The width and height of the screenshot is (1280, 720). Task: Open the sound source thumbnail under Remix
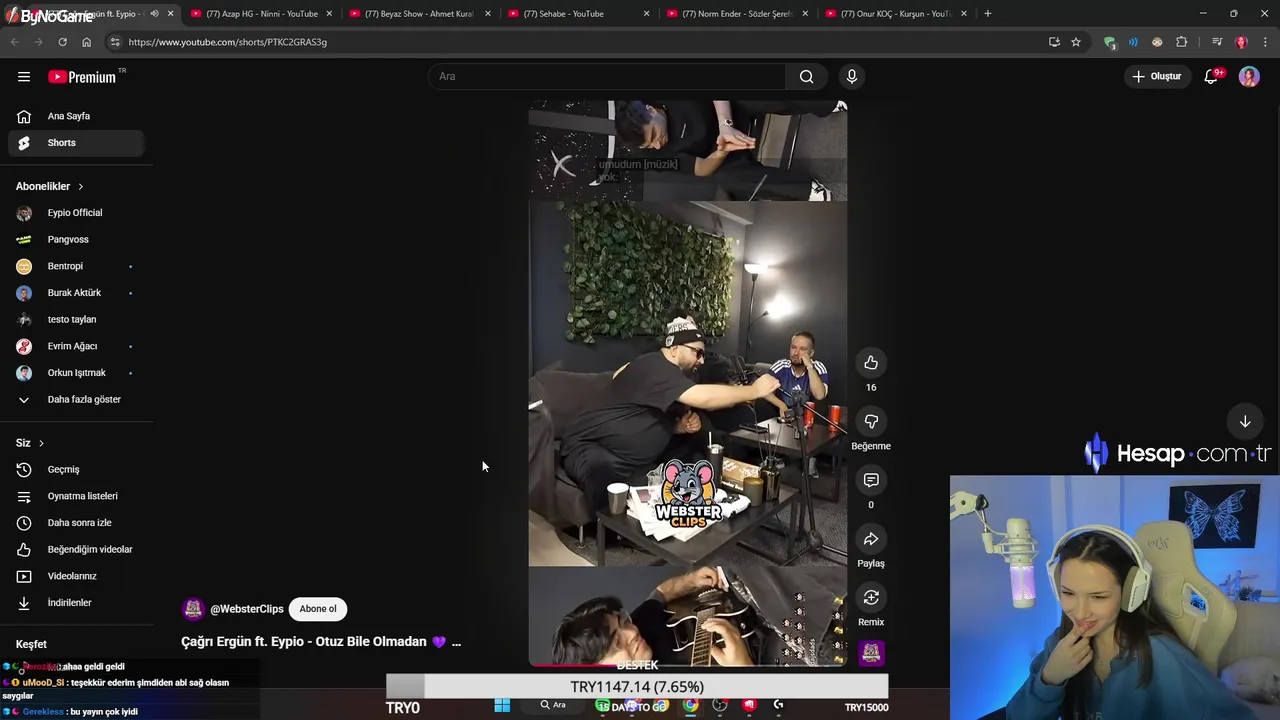(x=871, y=653)
